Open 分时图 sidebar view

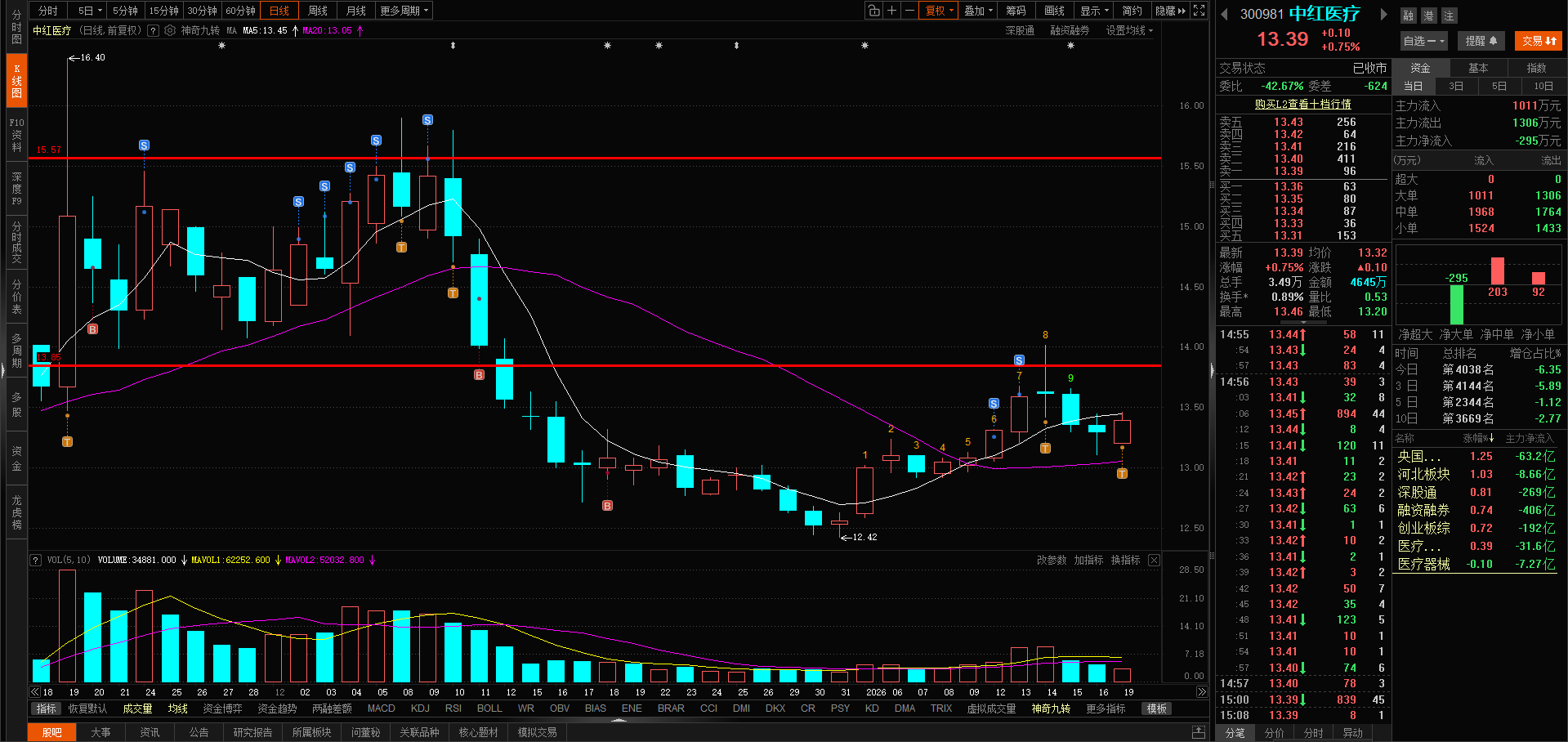pos(16,27)
